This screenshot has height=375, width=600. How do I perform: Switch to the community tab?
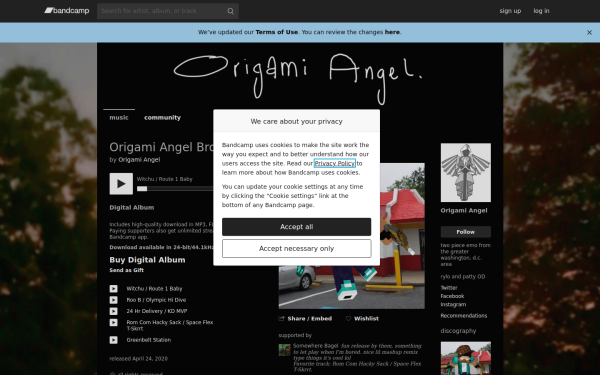click(x=162, y=117)
